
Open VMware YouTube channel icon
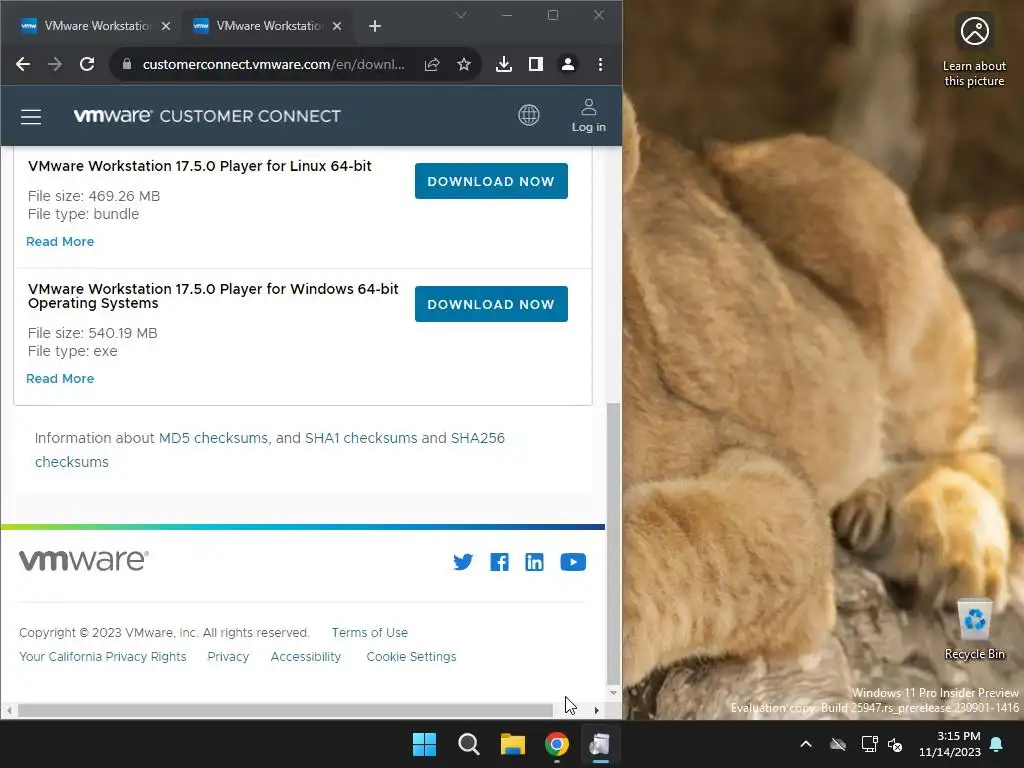(573, 562)
